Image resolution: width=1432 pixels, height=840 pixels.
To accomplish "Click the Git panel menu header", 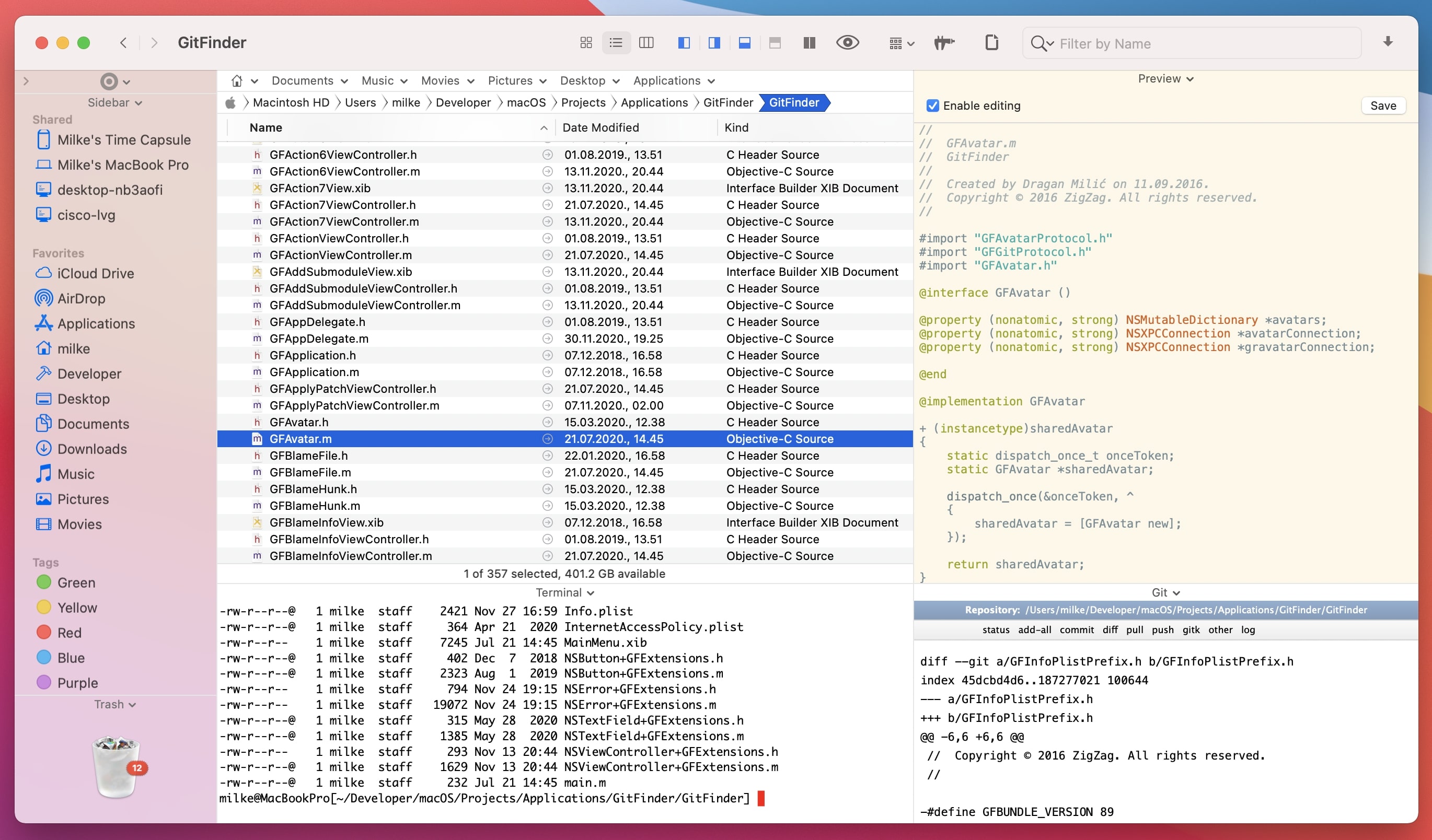I will tap(1162, 592).
